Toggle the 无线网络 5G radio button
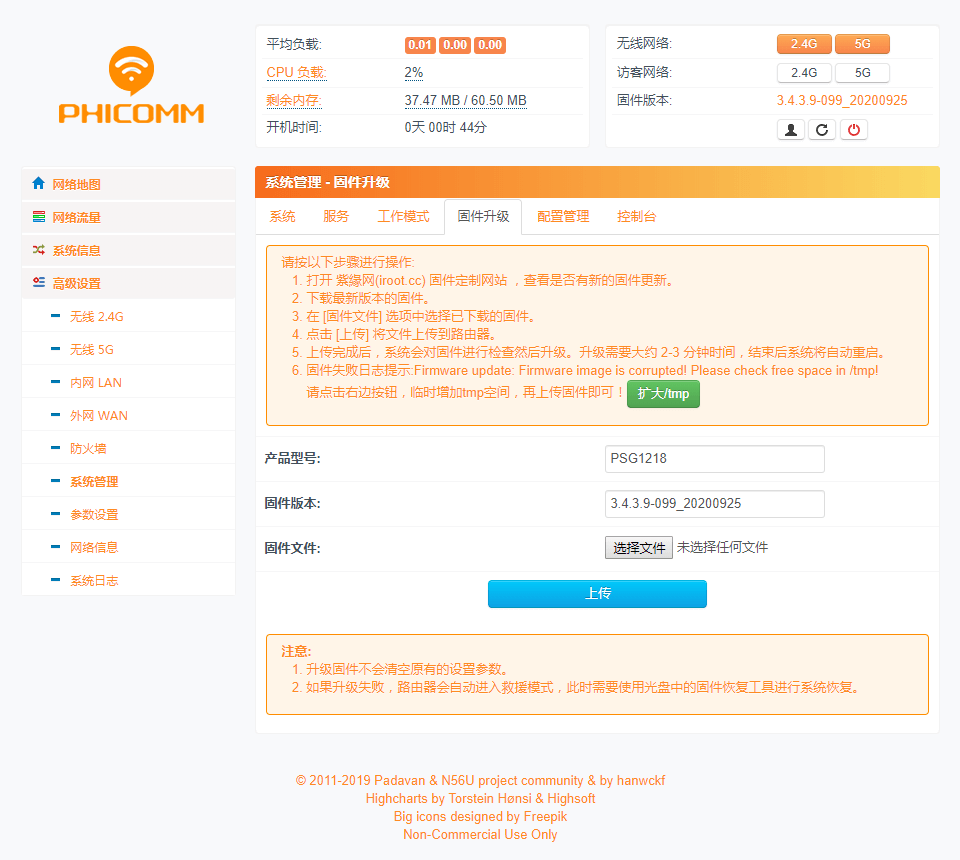The height and width of the screenshot is (860, 960). click(862, 44)
